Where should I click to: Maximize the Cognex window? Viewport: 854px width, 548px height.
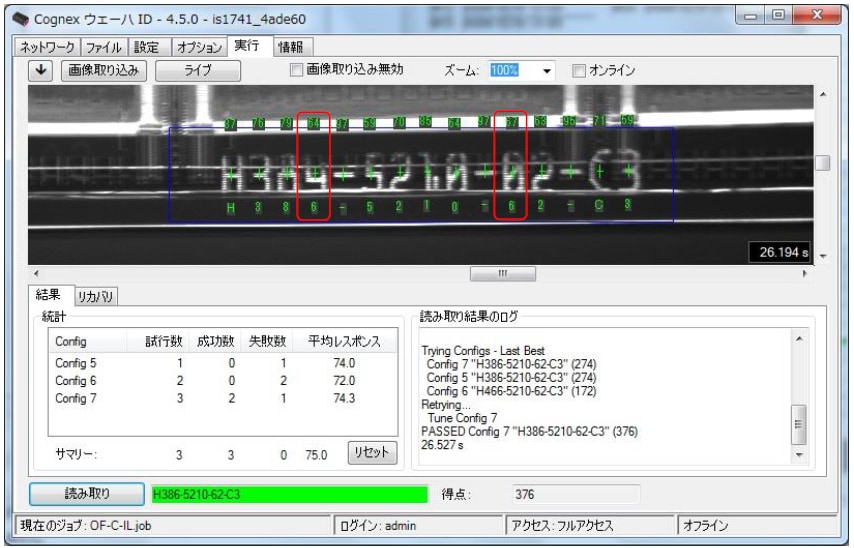tap(779, 15)
